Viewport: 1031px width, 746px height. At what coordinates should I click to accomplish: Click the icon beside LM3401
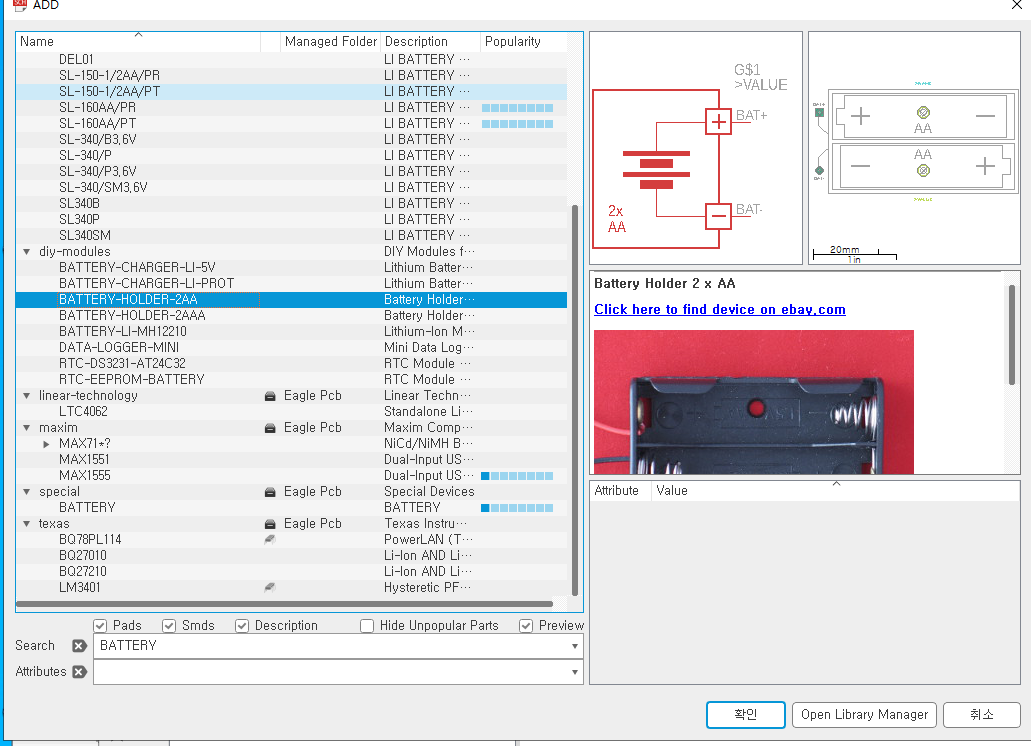(x=270, y=588)
